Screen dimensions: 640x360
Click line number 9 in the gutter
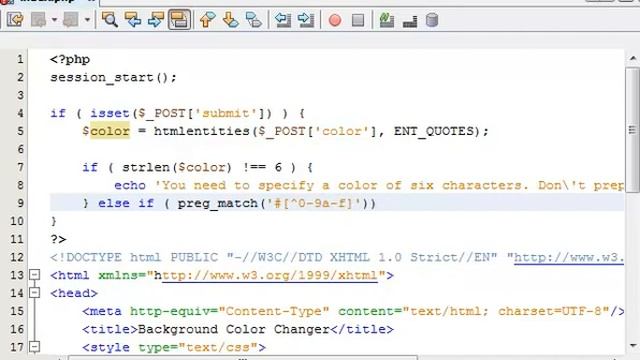(20, 203)
